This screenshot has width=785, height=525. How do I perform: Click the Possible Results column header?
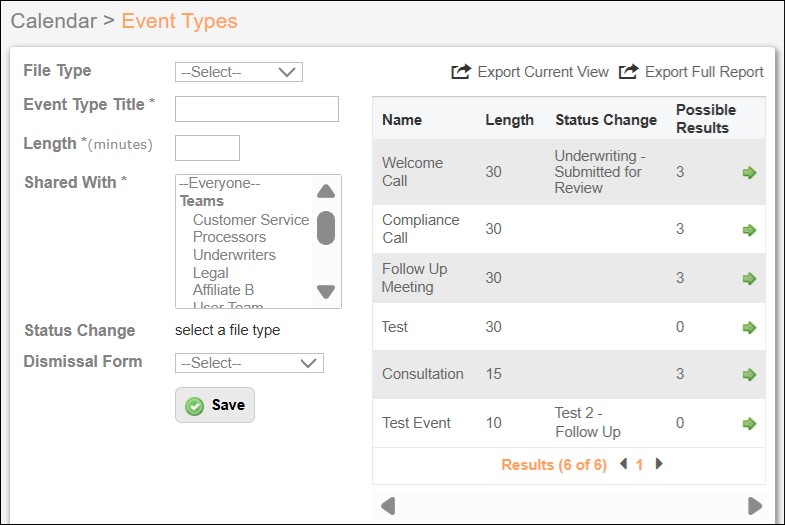pos(706,119)
